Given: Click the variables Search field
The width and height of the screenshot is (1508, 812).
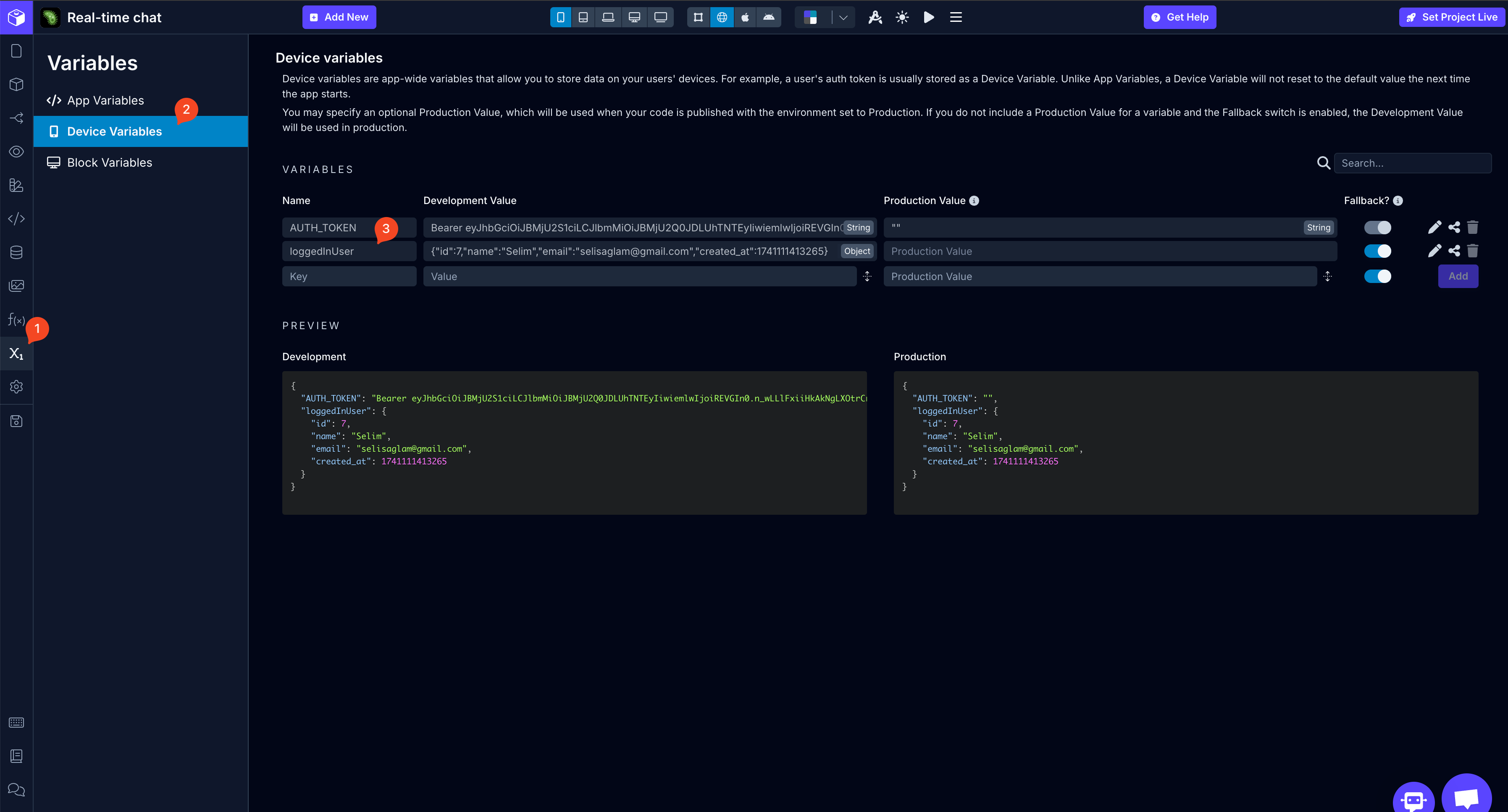Looking at the screenshot, I should click(x=1413, y=163).
